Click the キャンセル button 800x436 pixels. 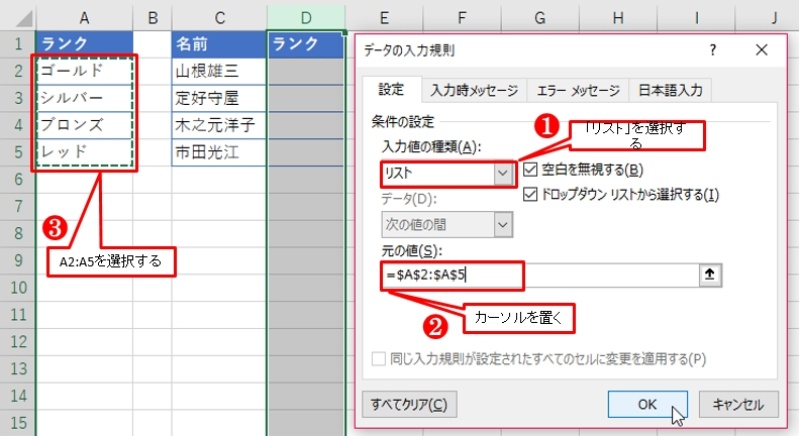tap(738, 405)
